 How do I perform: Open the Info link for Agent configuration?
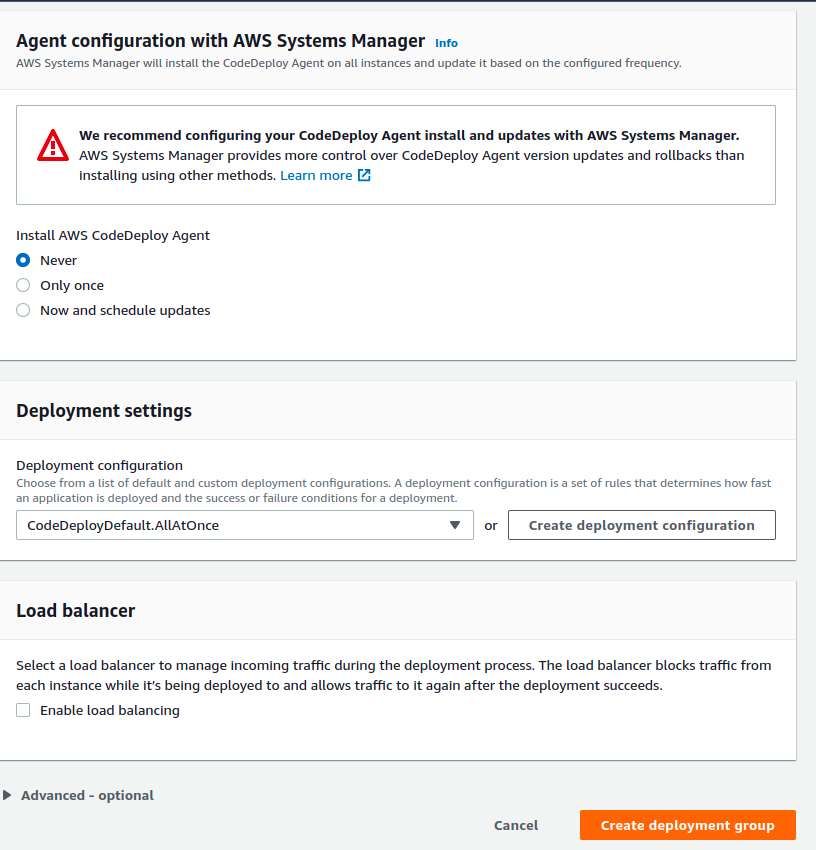click(x=446, y=43)
